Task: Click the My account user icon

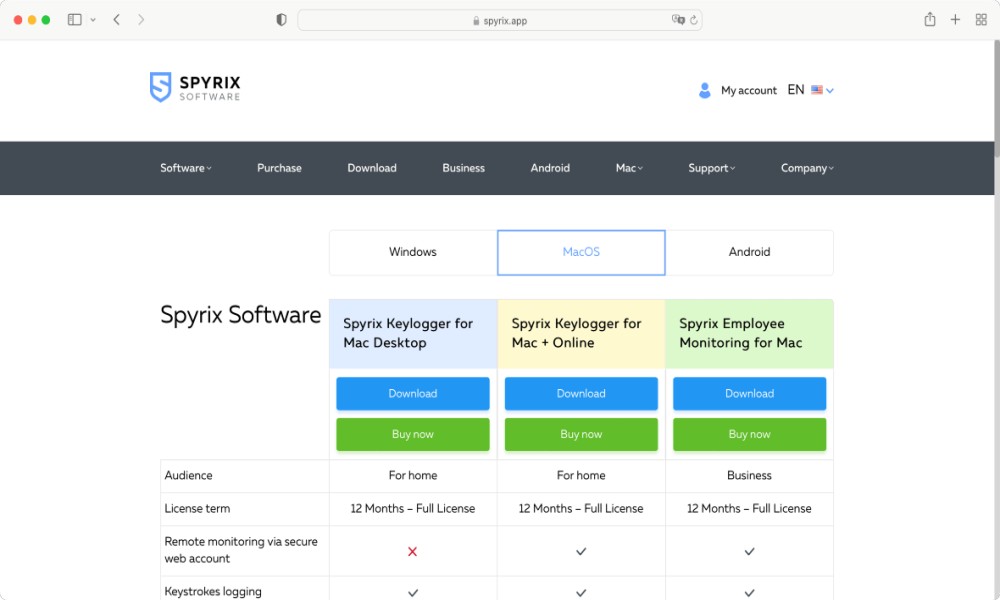Action: click(704, 91)
